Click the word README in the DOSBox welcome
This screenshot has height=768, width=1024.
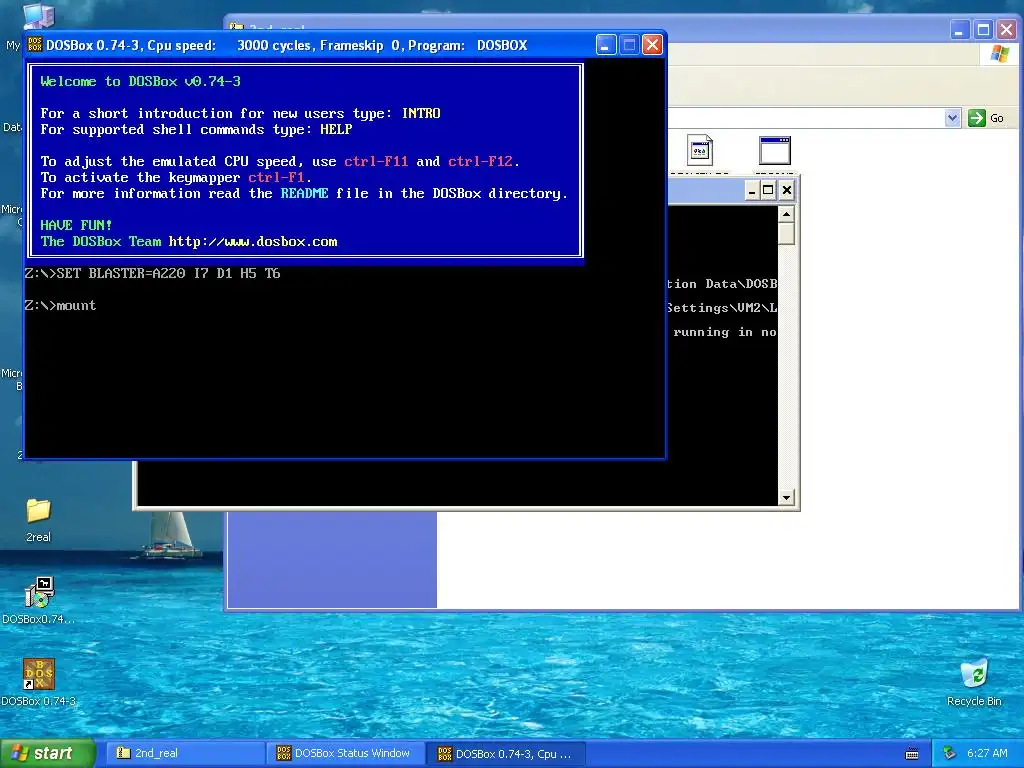[304, 193]
